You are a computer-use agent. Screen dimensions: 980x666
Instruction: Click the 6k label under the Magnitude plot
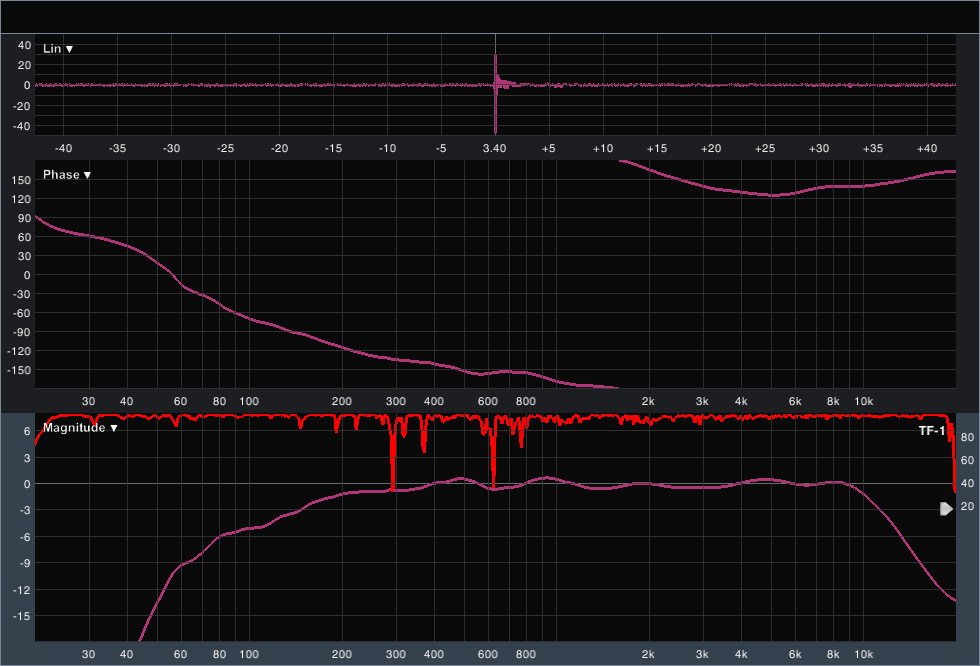pyautogui.click(x=795, y=654)
